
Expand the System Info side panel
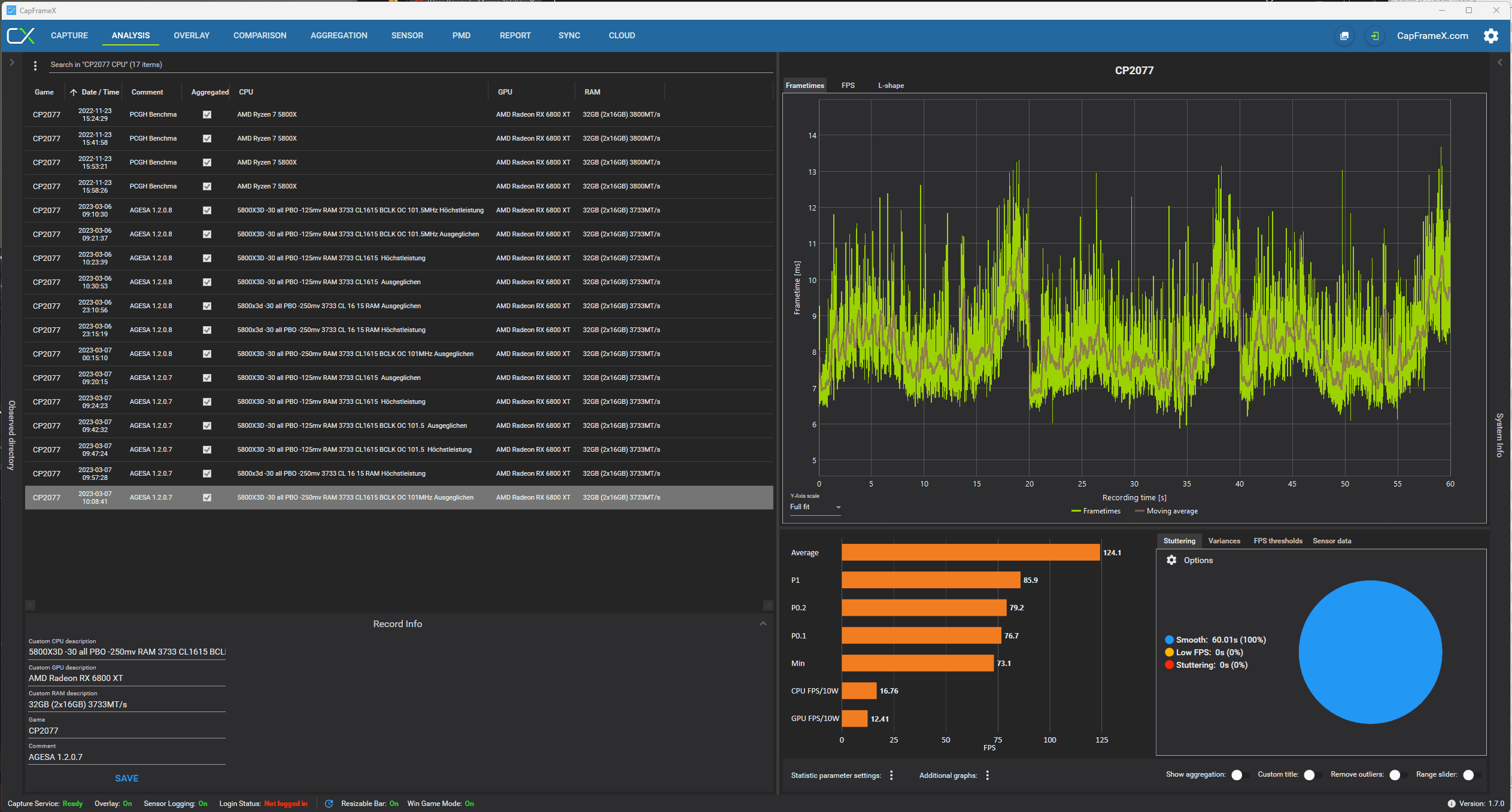click(x=1499, y=62)
